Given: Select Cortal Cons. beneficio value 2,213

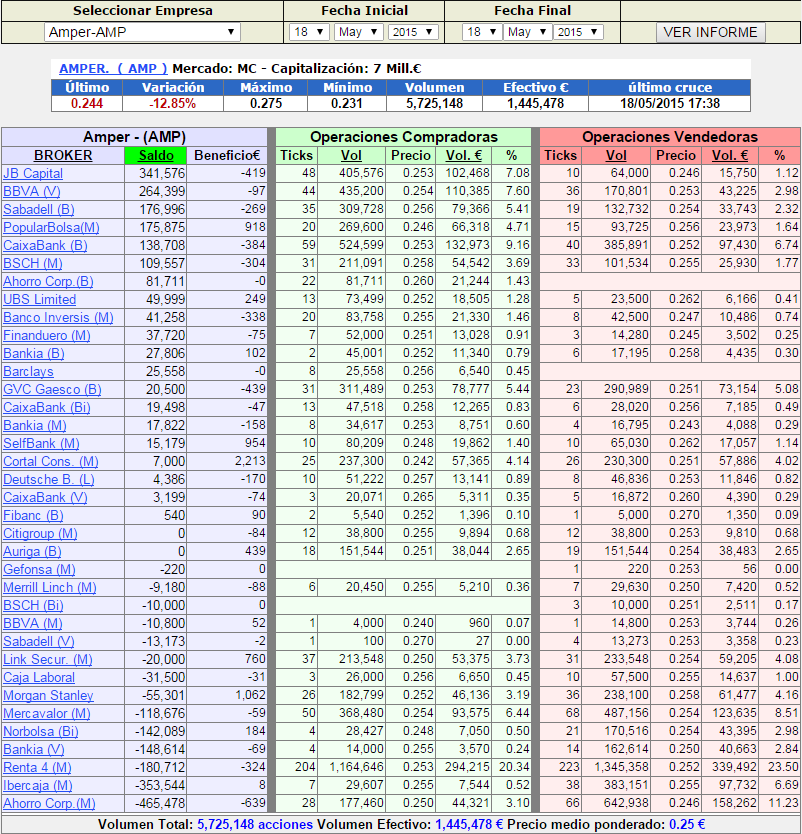Looking at the screenshot, I should point(250,461).
